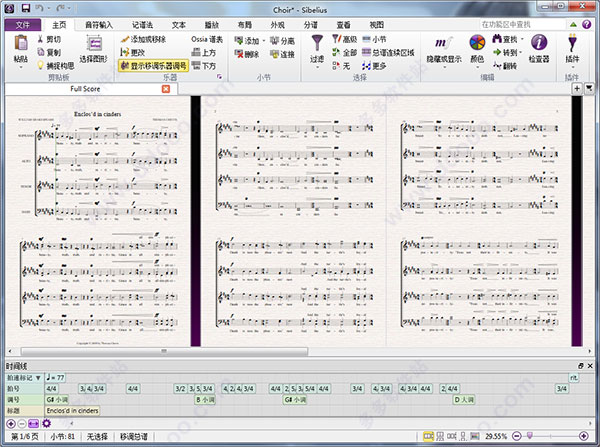Viewport: 600px width, 447px height.
Task: Click Cut (剪切) scissors icon
Action: tap(41, 39)
